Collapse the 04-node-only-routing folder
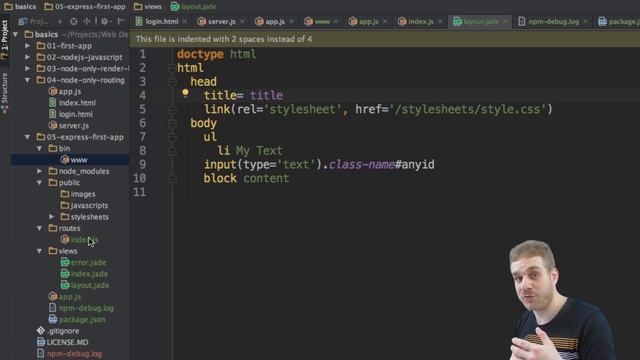 pyautogui.click(x=27, y=80)
